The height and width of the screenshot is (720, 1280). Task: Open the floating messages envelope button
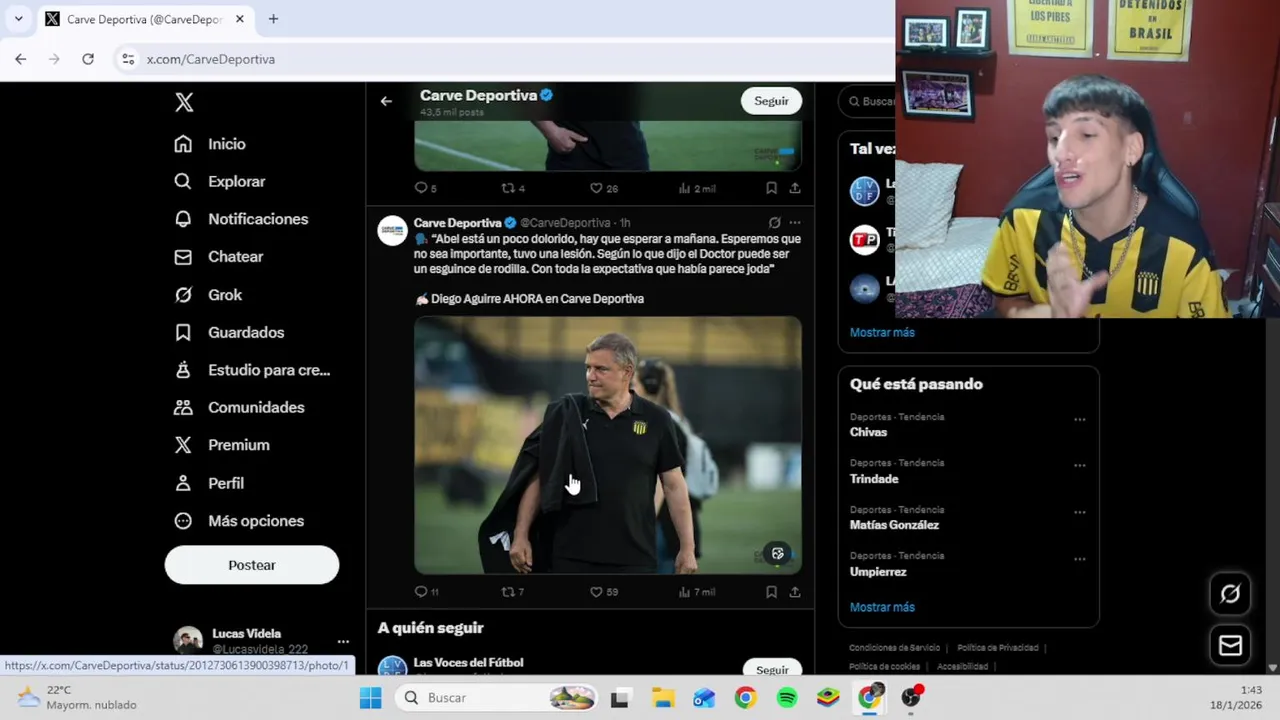click(x=1230, y=646)
